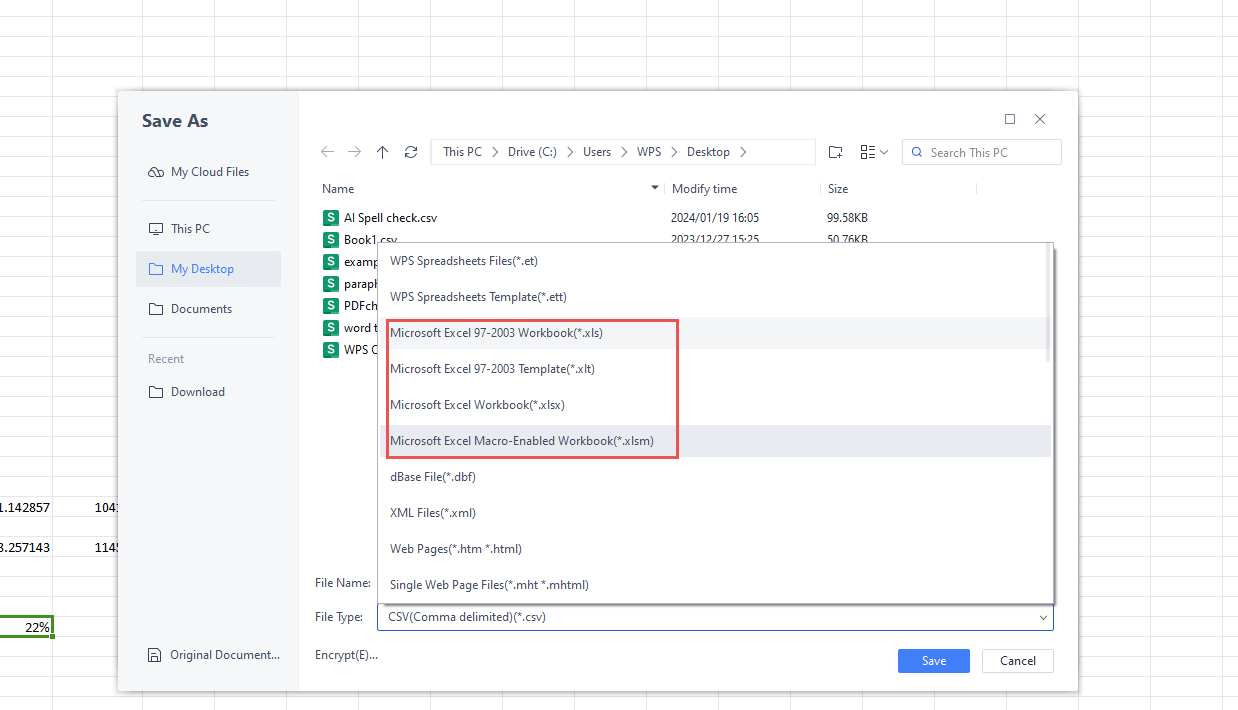This screenshot has height=710, width=1238.
Task: Open the Documents folder in sidebar
Action: (x=202, y=308)
